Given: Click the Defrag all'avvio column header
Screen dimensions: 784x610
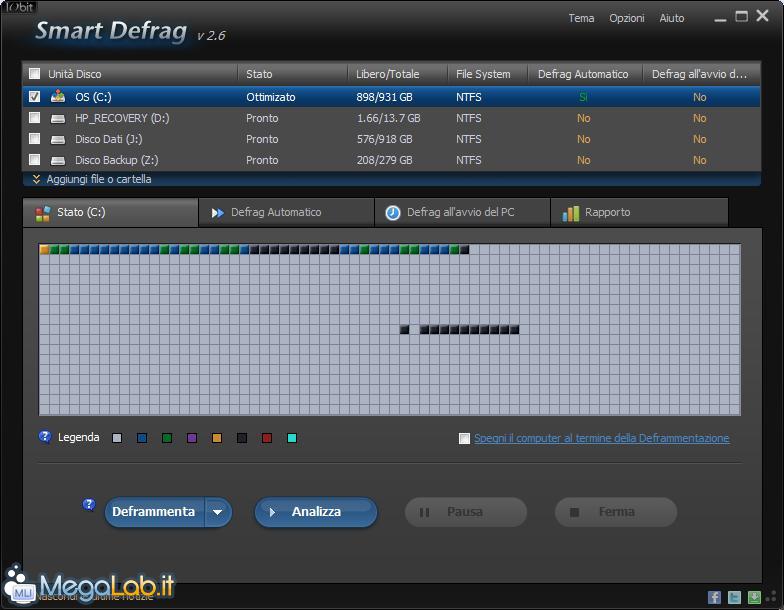Looking at the screenshot, I should 701,74.
